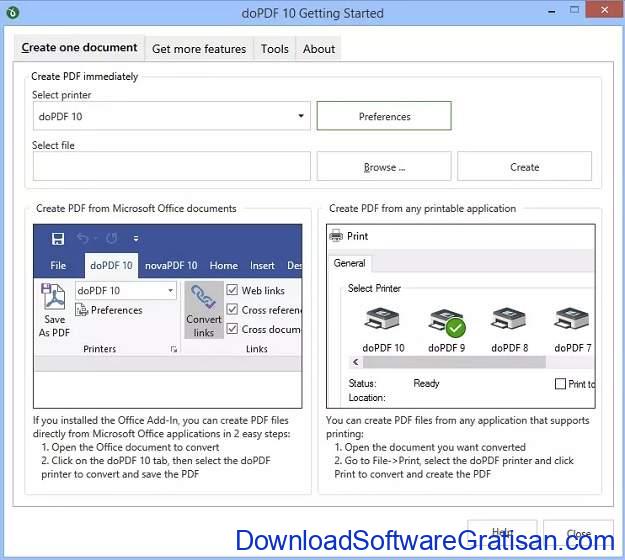This screenshot has height=560, width=625.
Task: Select the doPDF 10 ribbon tab
Action: (x=111, y=265)
